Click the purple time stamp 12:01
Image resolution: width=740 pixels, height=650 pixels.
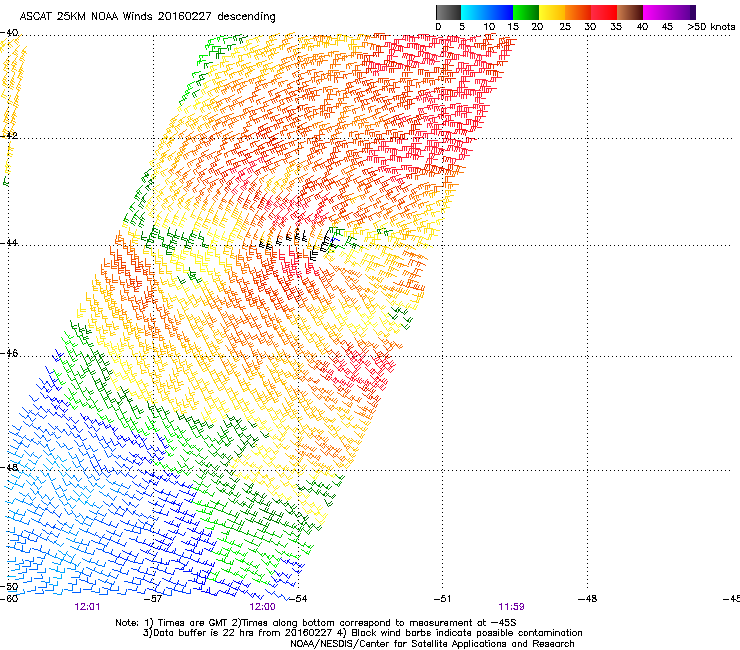pyautogui.click(x=87, y=607)
